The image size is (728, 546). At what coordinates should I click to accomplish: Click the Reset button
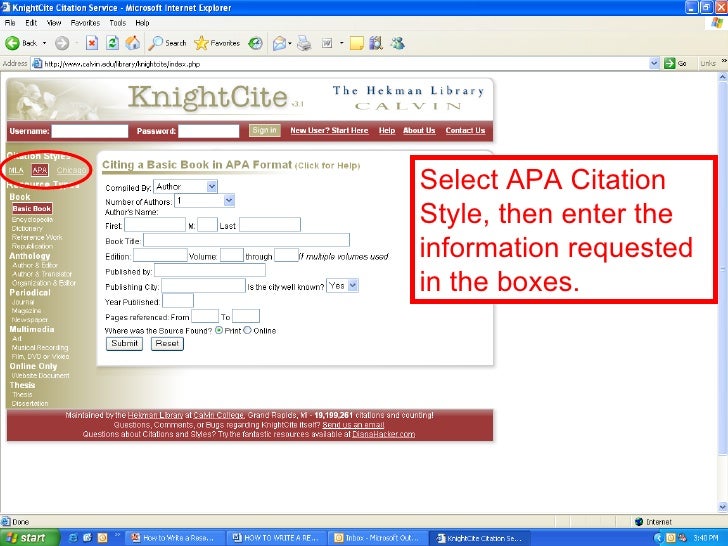(167, 344)
